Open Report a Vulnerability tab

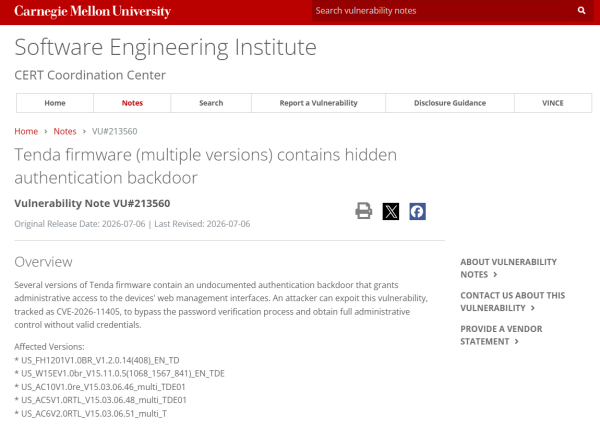pos(318,103)
